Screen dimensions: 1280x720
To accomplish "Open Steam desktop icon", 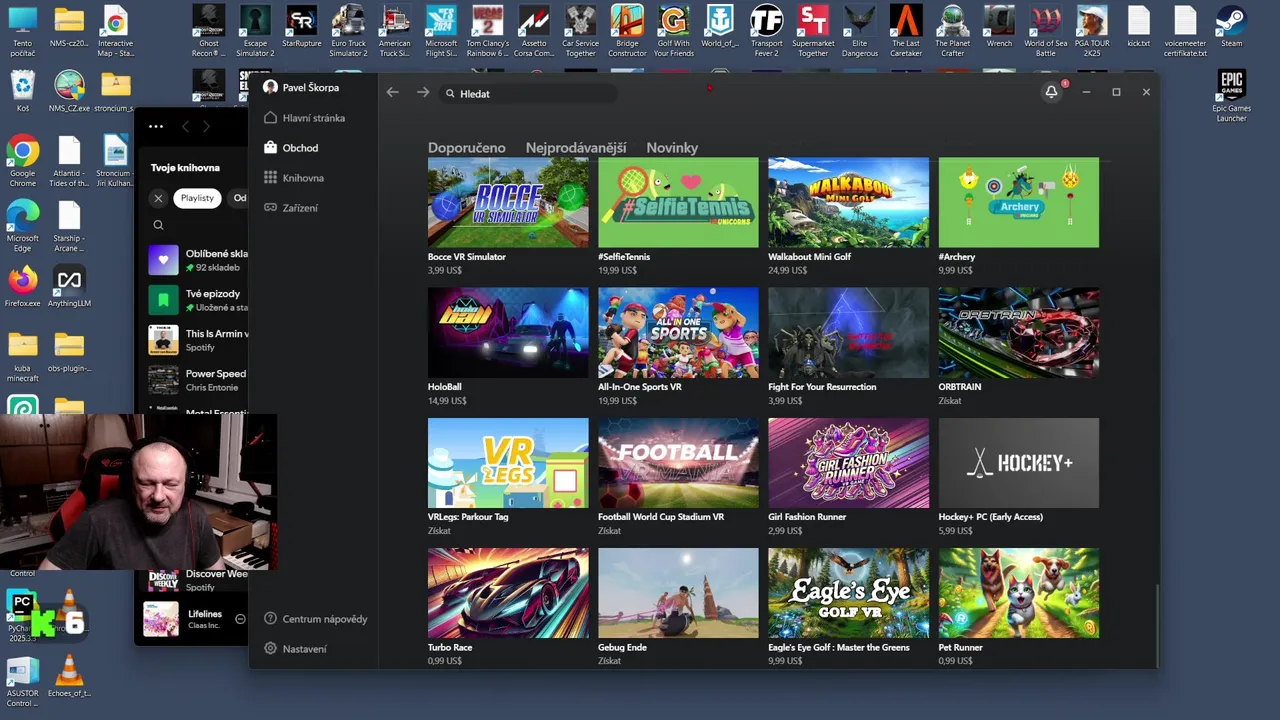I will click(1231, 26).
